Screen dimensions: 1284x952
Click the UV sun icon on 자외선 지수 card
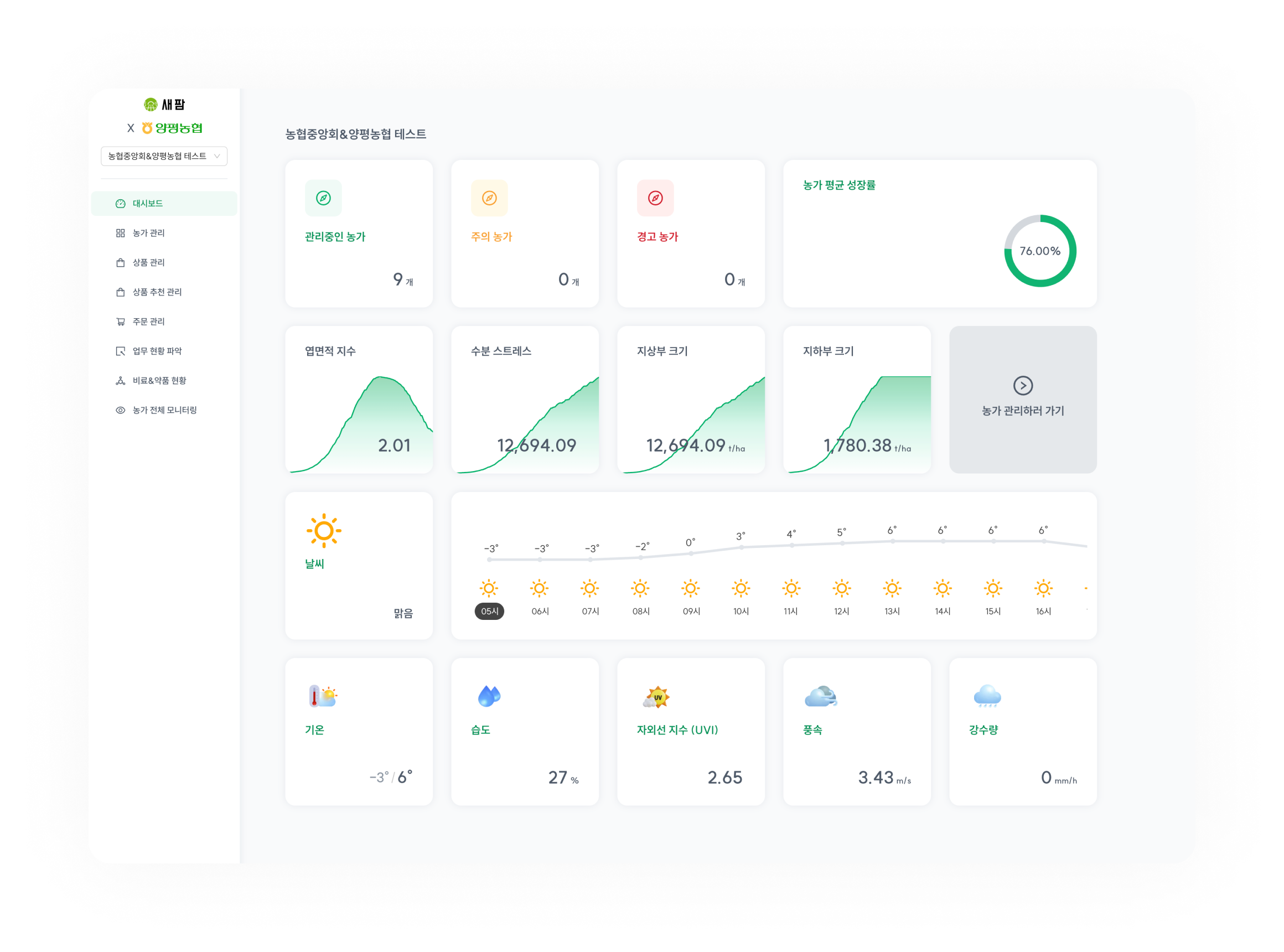[x=656, y=697]
